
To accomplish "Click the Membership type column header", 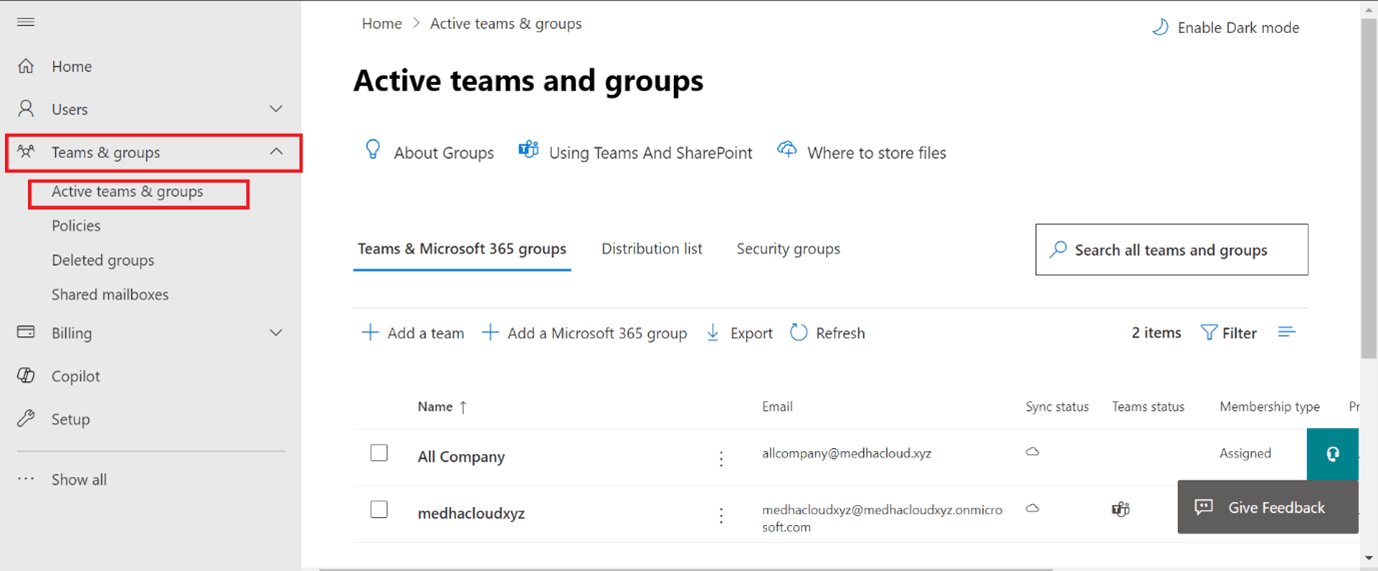I will pos(1270,407).
